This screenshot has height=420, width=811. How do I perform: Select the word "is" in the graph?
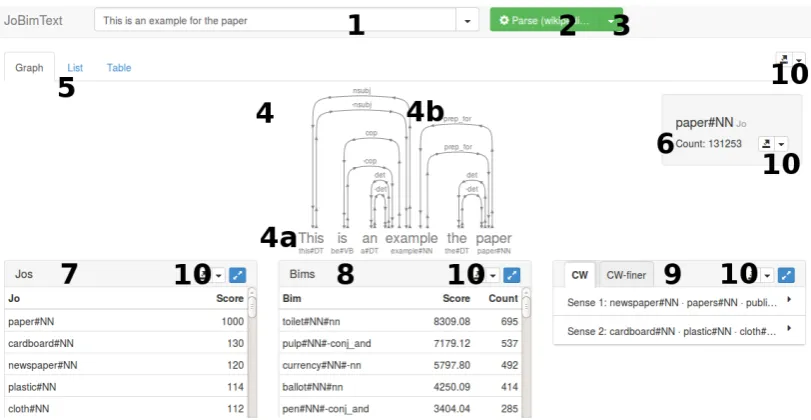coord(342,238)
